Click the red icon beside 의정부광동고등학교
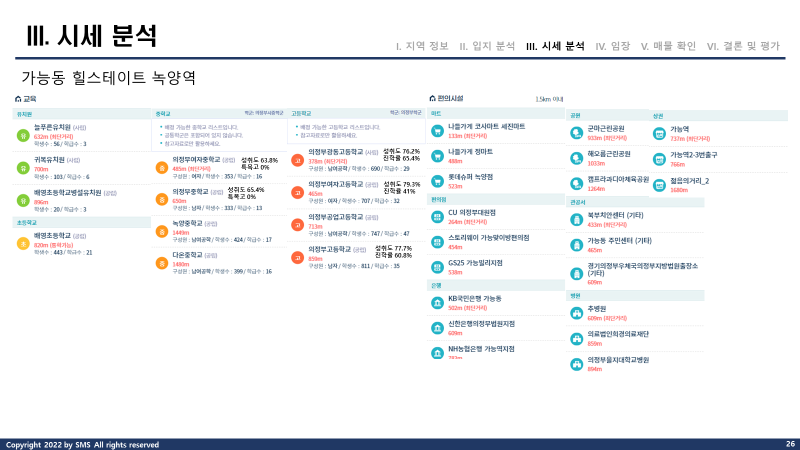 [x=297, y=160]
